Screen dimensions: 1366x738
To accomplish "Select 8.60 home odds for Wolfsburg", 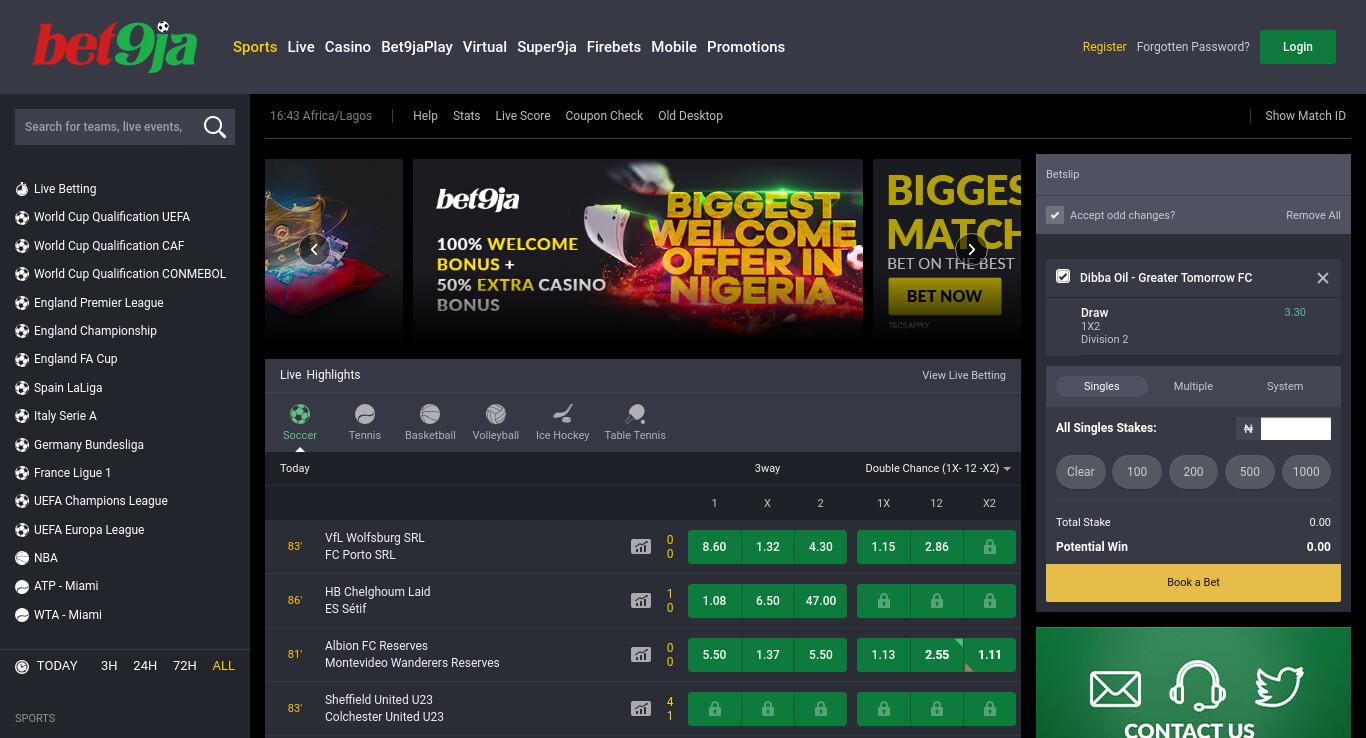I will coord(714,547).
